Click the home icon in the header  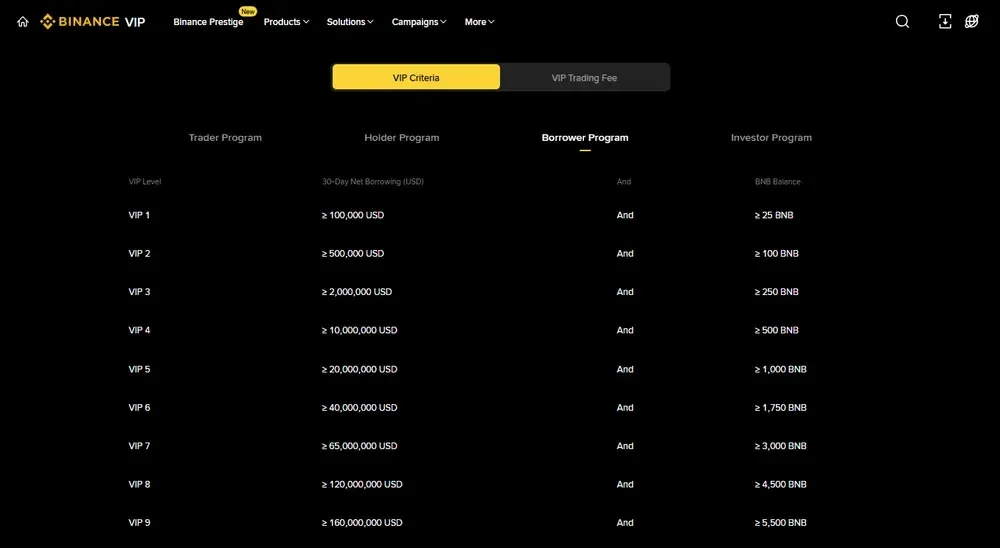point(23,22)
